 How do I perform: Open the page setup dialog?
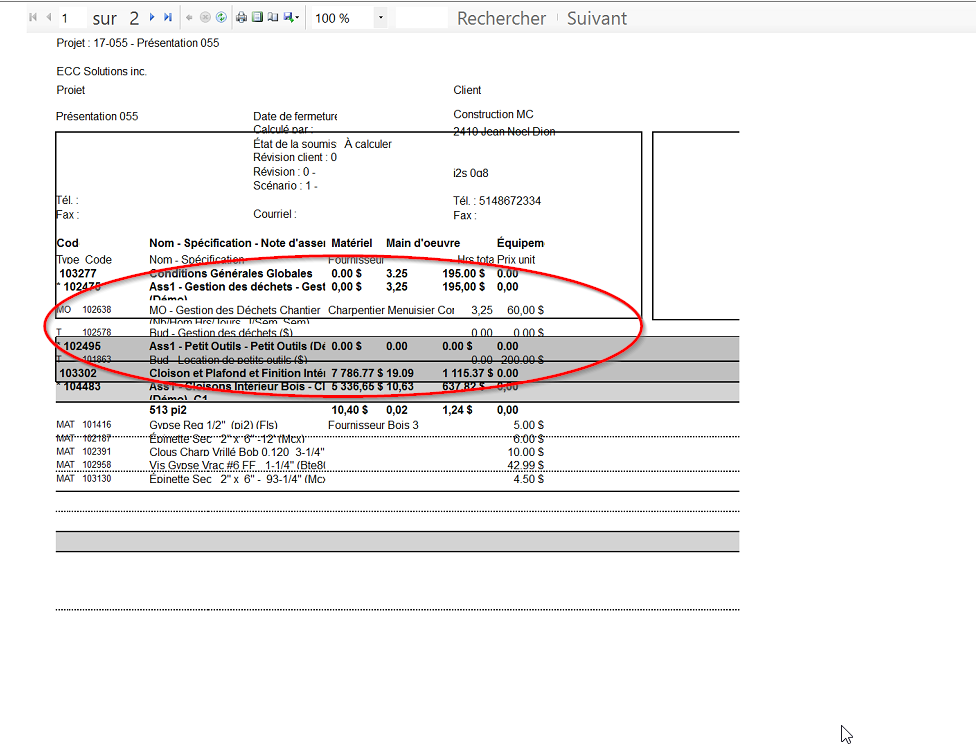coord(272,18)
